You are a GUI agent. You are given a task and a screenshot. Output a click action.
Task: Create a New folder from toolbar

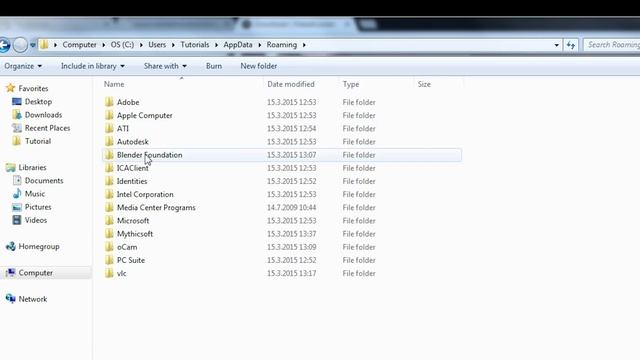pos(258,66)
